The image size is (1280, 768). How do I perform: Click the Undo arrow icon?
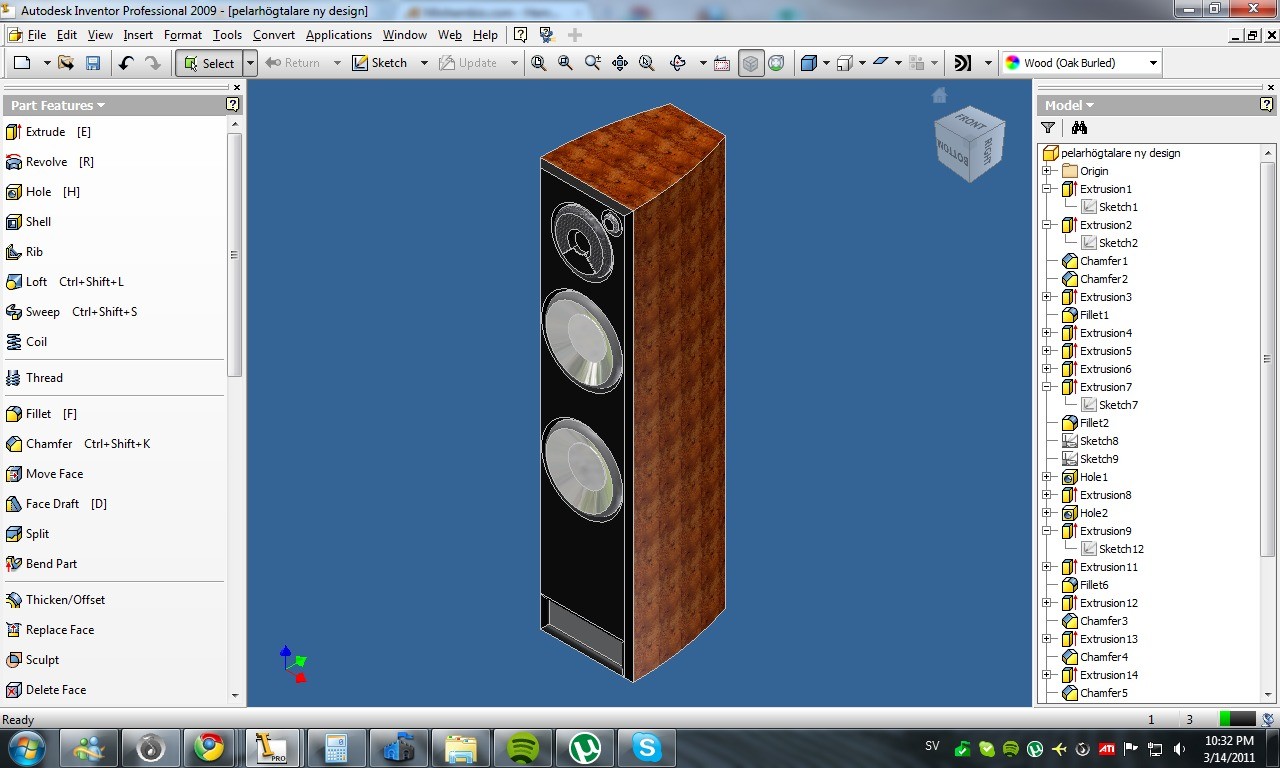click(126, 63)
